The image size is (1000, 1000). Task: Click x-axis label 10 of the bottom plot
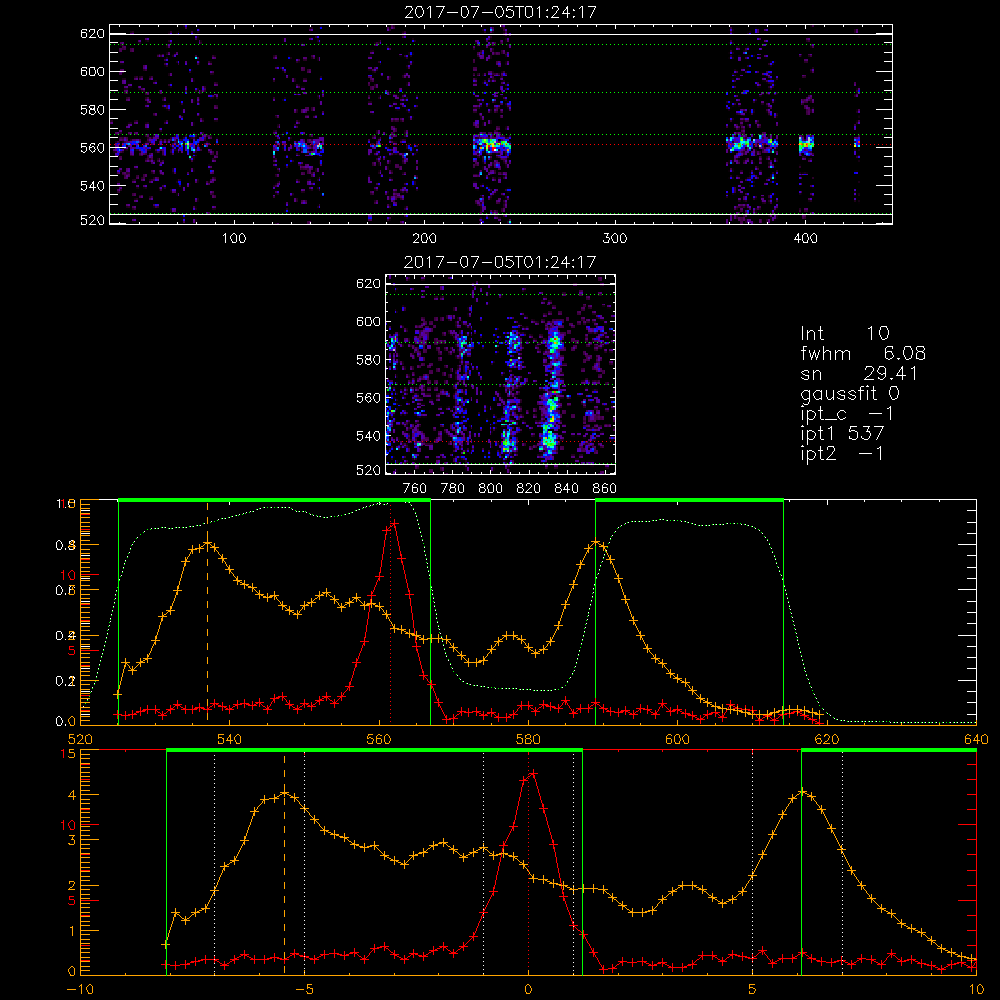pyautogui.click(x=976, y=990)
